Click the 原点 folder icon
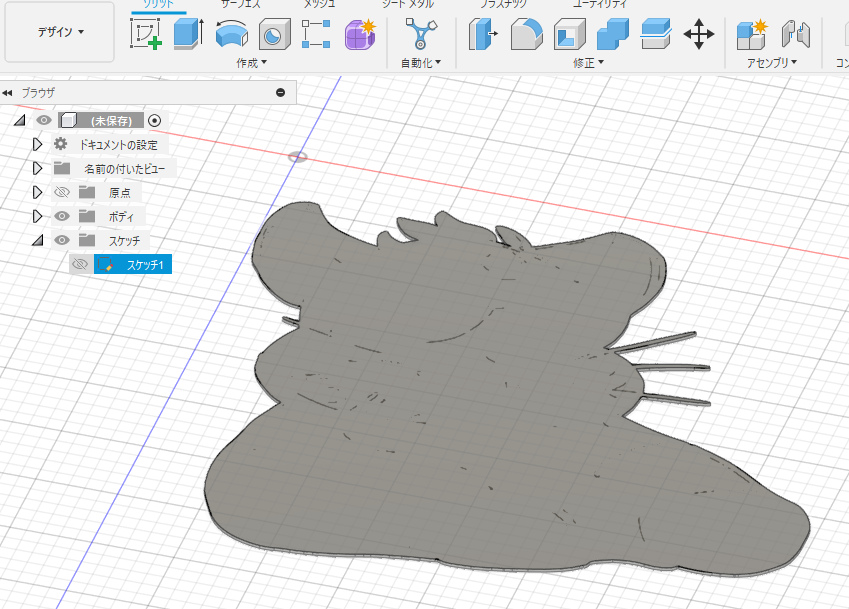Viewport: 849px width, 609px height. pos(87,192)
